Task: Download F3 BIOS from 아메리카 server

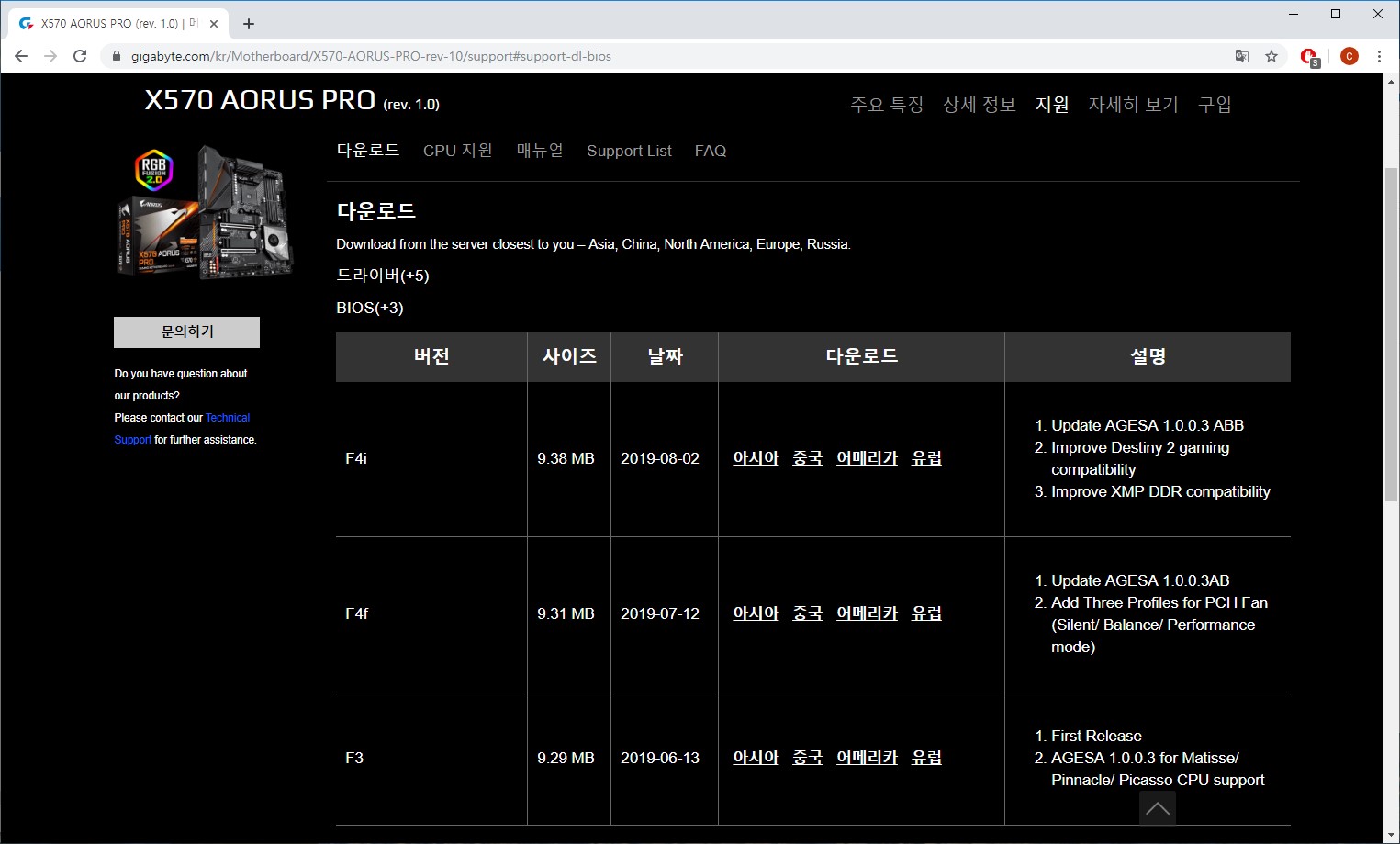Action: coord(867,758)
